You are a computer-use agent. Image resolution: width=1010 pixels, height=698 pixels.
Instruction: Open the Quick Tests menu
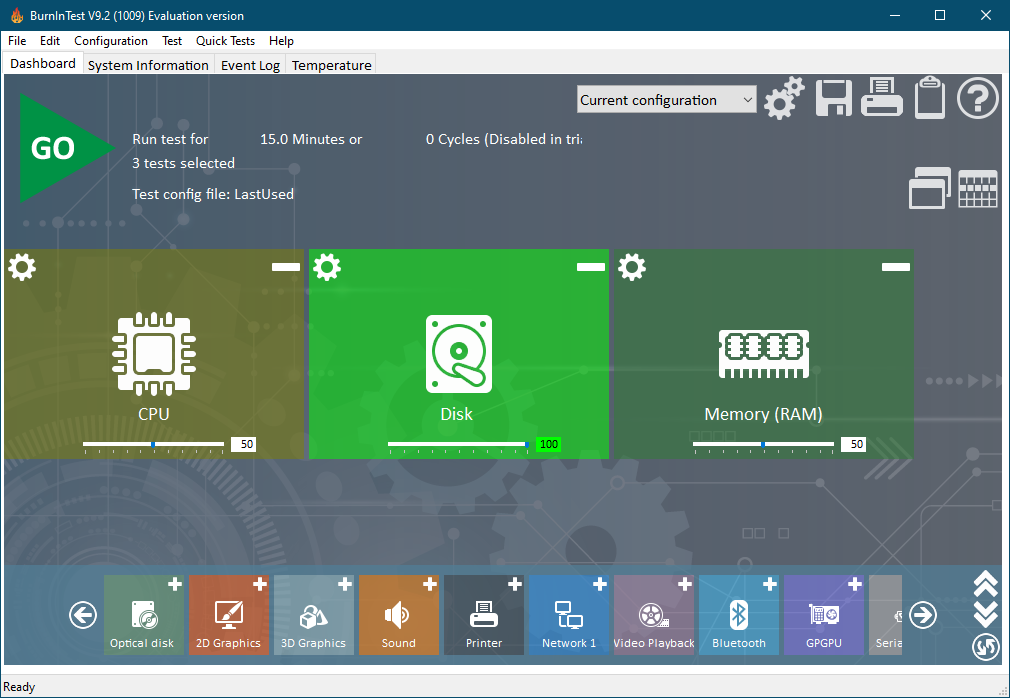225,41
